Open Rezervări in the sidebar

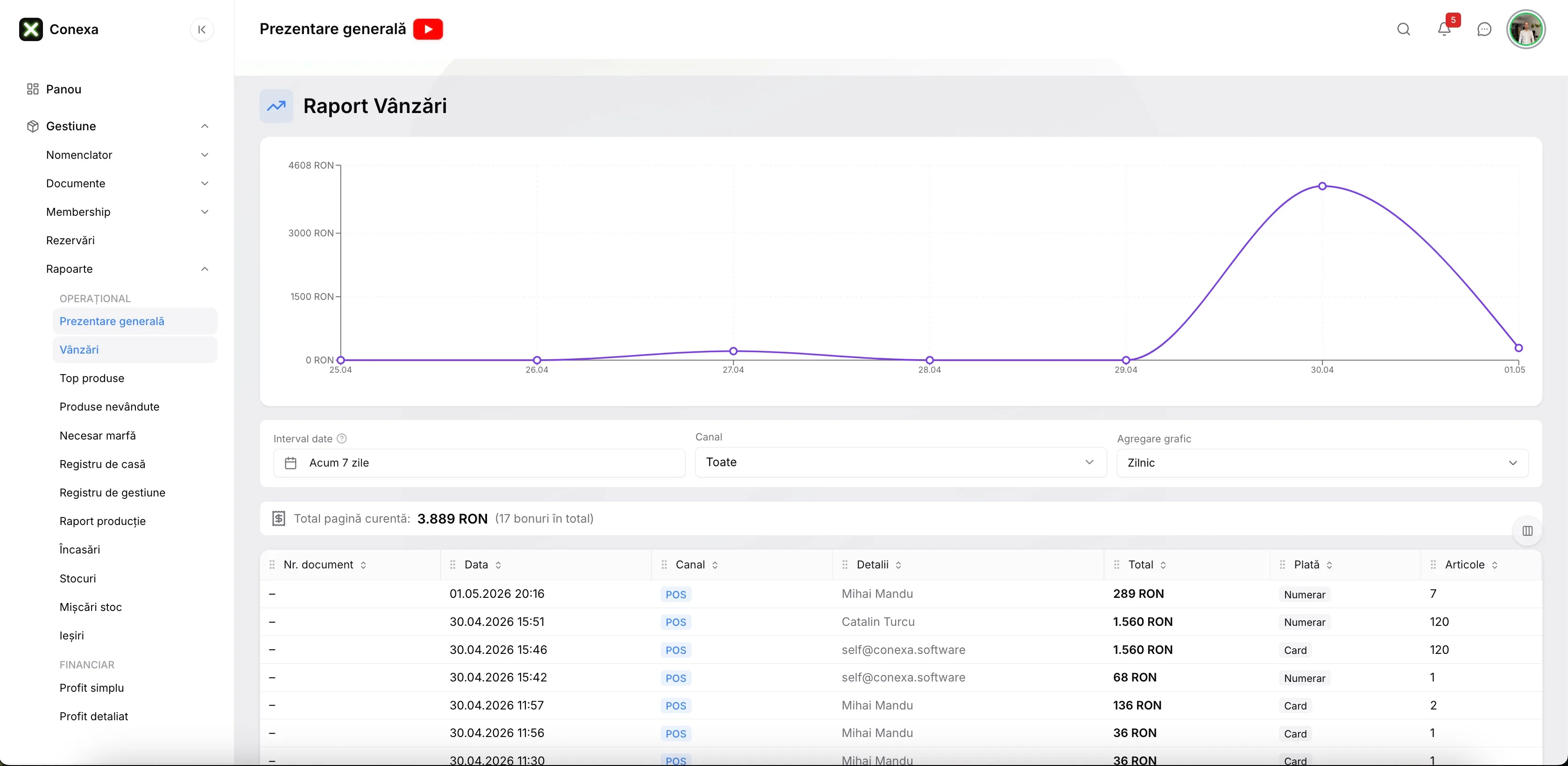pos(71,241)
